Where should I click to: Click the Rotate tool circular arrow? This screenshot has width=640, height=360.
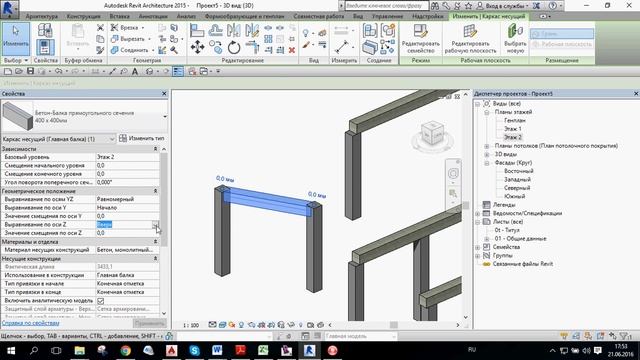pyautogui.click(x=234, y=47)
